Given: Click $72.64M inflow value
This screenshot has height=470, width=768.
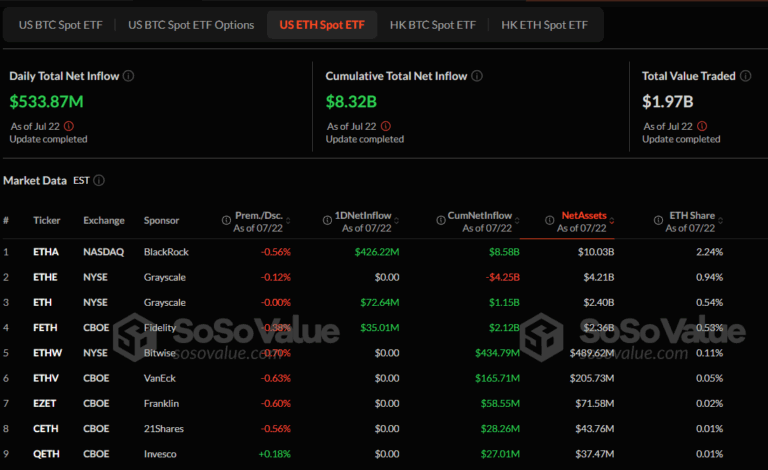Looking at the screenshot, I should [380, 303].
